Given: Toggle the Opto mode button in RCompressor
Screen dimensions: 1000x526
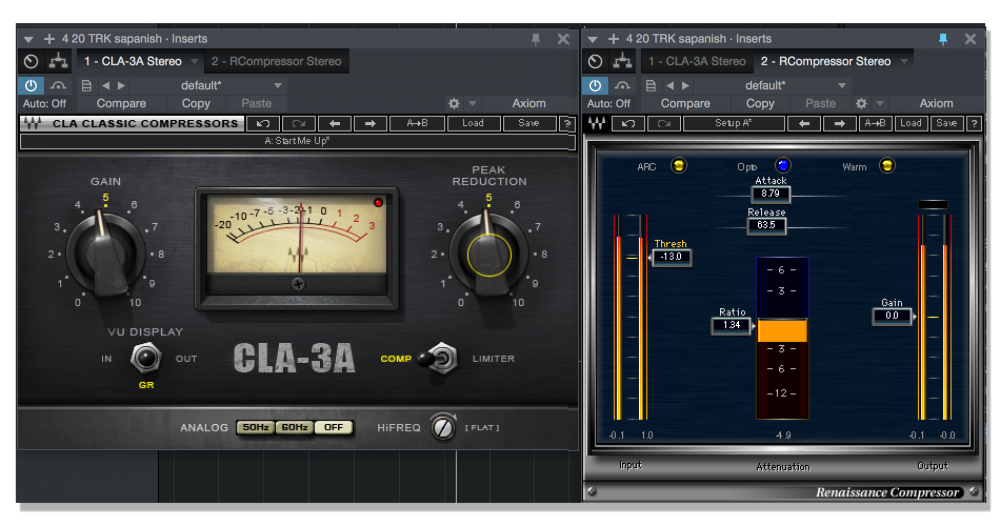Looking at the screenshot, I should (x=783, y=166).
